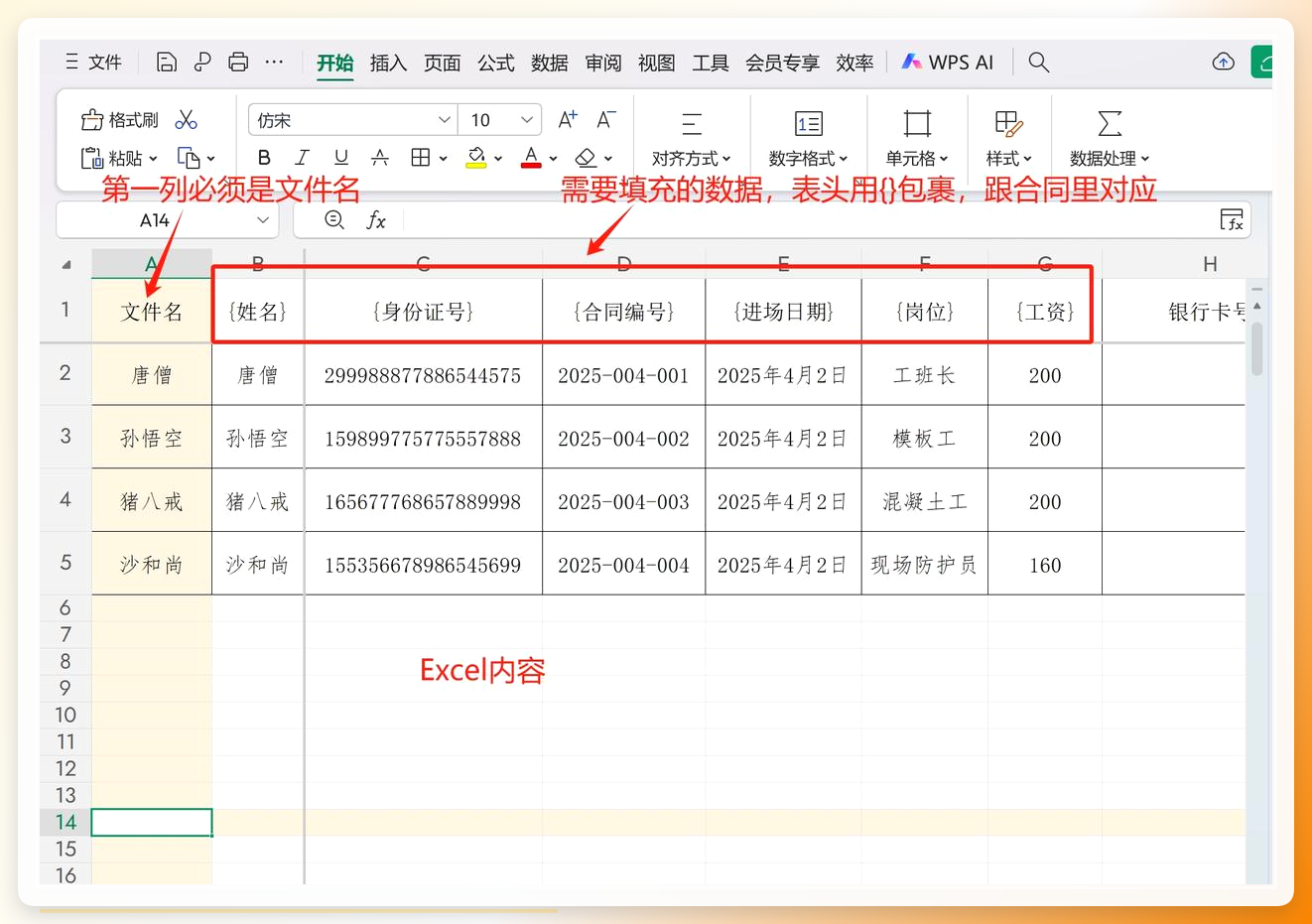
Task: Open the 文件 hamburger menu
Action: coord(92,63)
